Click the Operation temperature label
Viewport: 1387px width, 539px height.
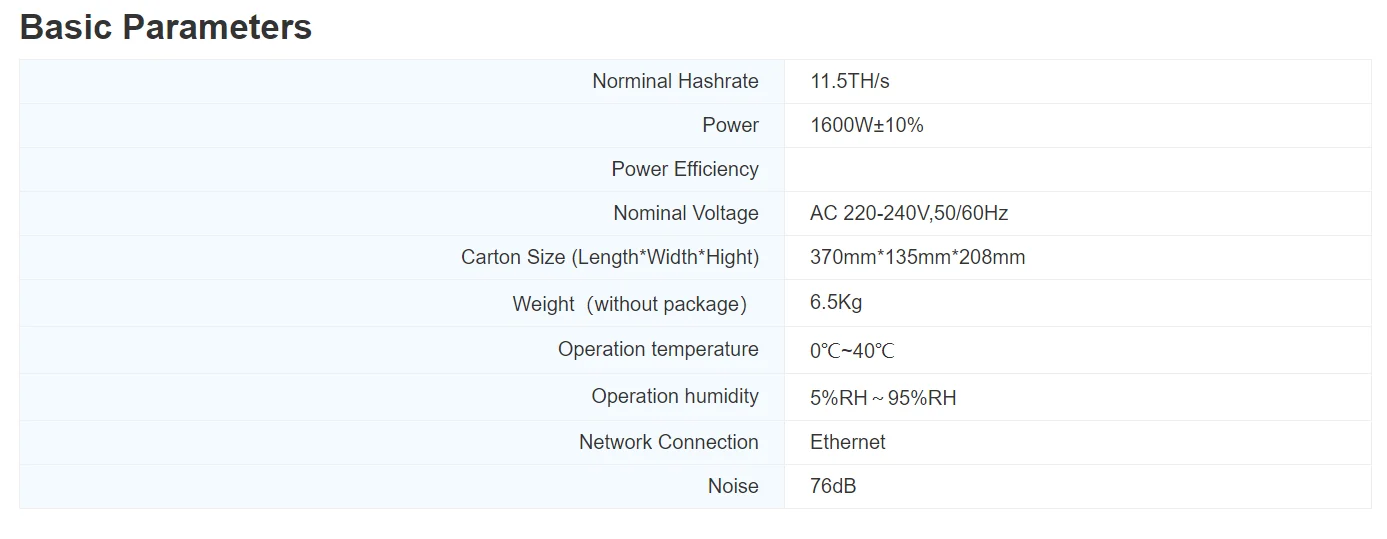pyautogui.click(x=657, y=349)
